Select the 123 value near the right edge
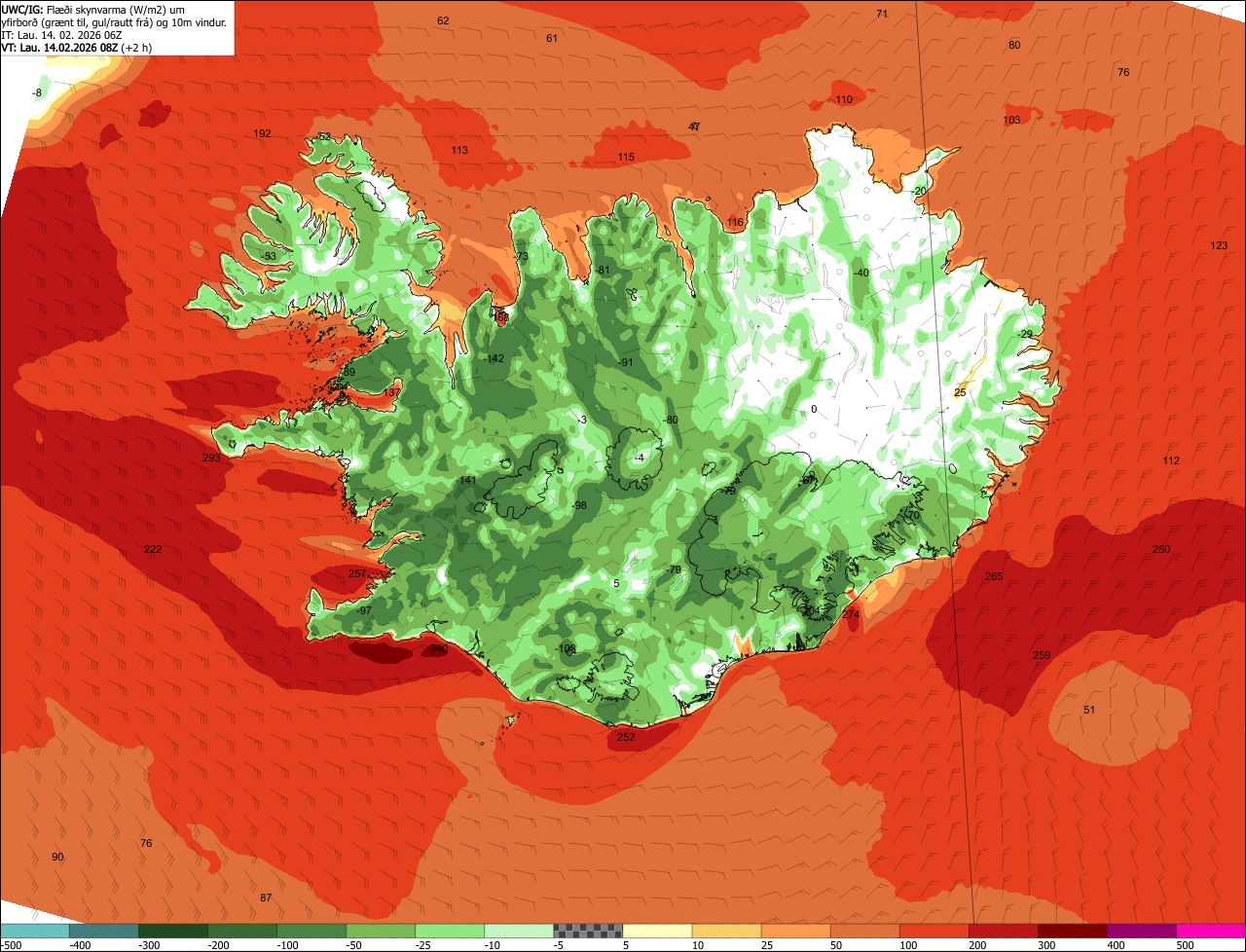 click(1219, 245)
